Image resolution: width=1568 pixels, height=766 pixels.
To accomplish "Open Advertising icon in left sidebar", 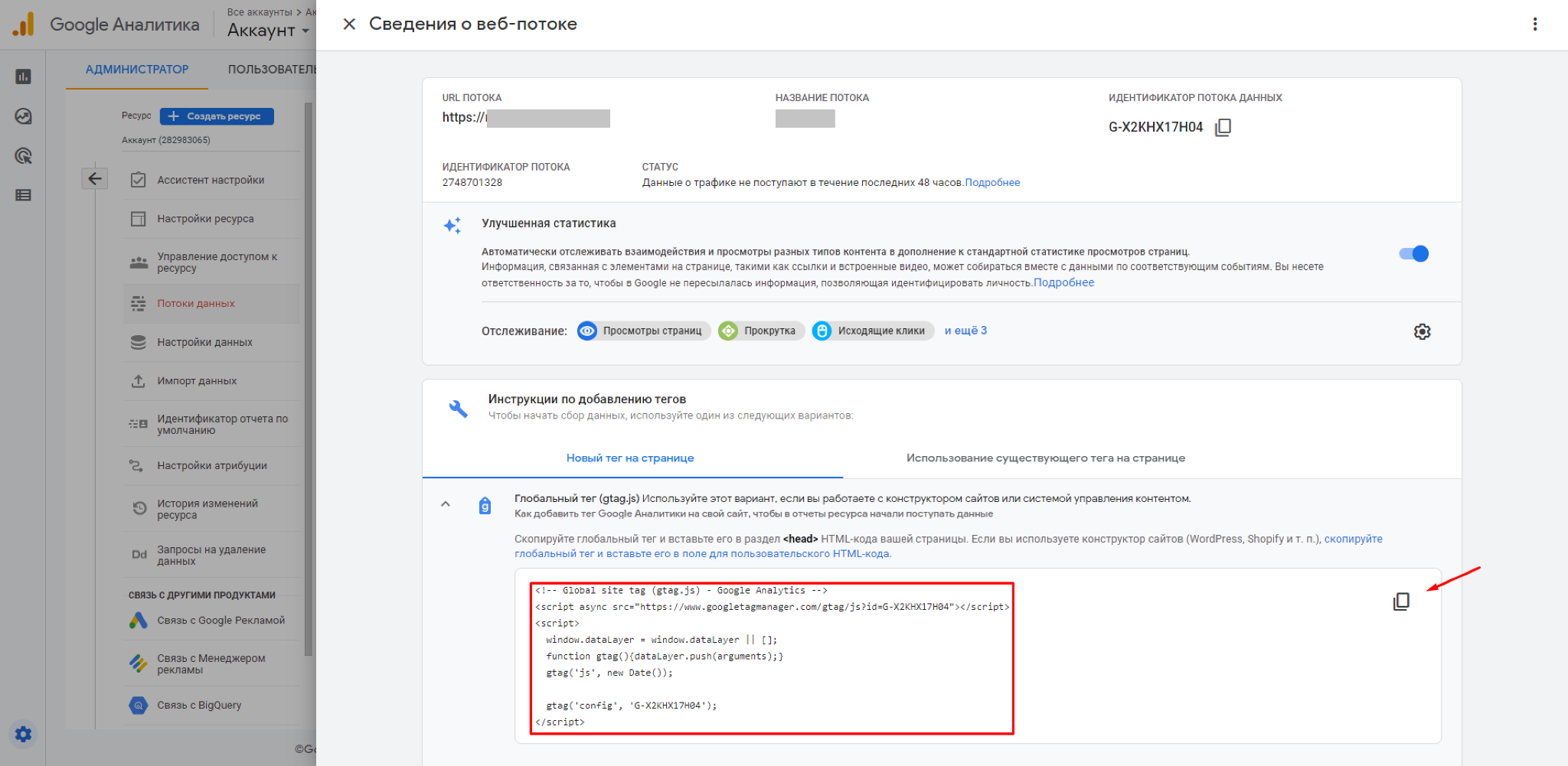I will 24,156.
